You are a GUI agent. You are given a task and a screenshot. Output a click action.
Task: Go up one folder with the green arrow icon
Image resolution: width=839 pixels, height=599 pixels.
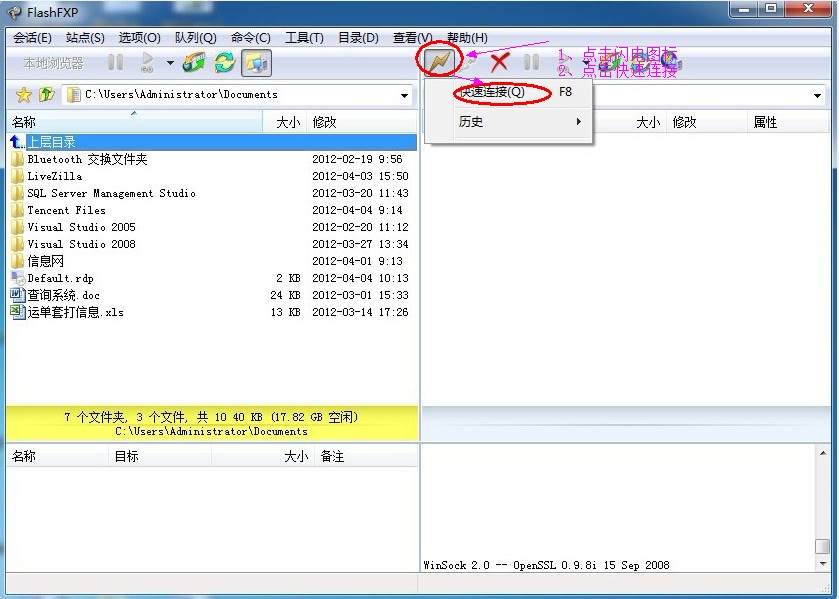pos(46,95)
